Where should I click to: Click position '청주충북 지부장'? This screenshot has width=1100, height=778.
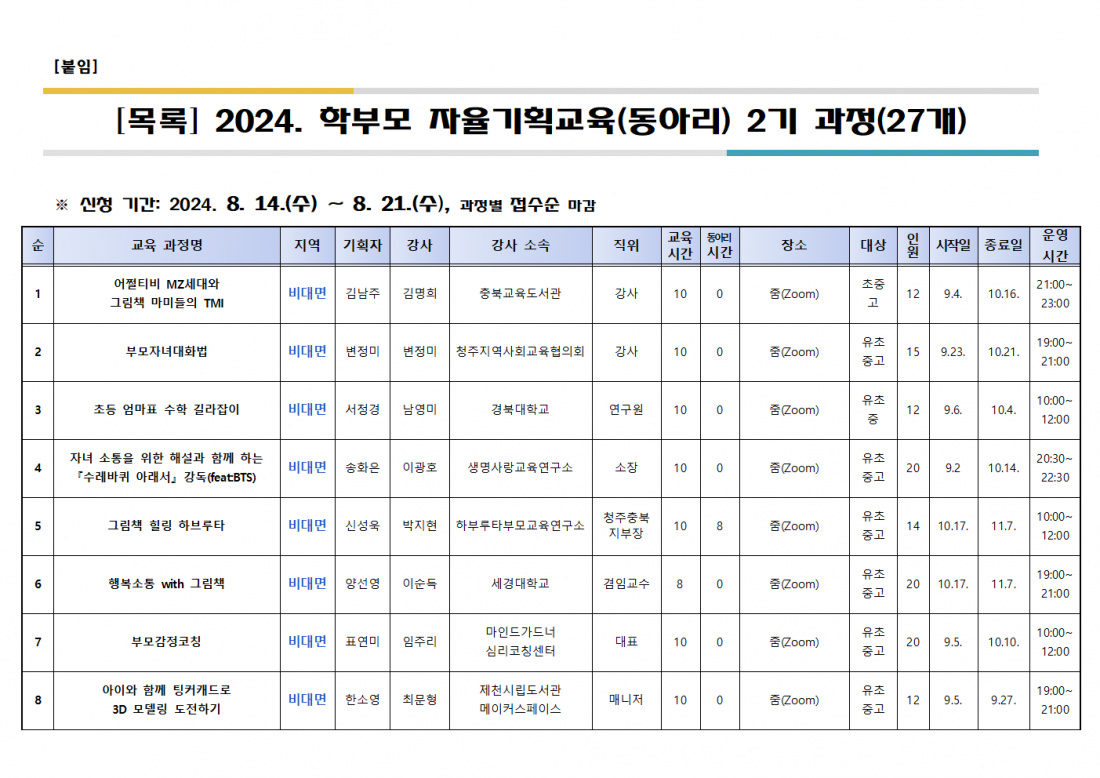pyautogui.click(x=626, y=525)
